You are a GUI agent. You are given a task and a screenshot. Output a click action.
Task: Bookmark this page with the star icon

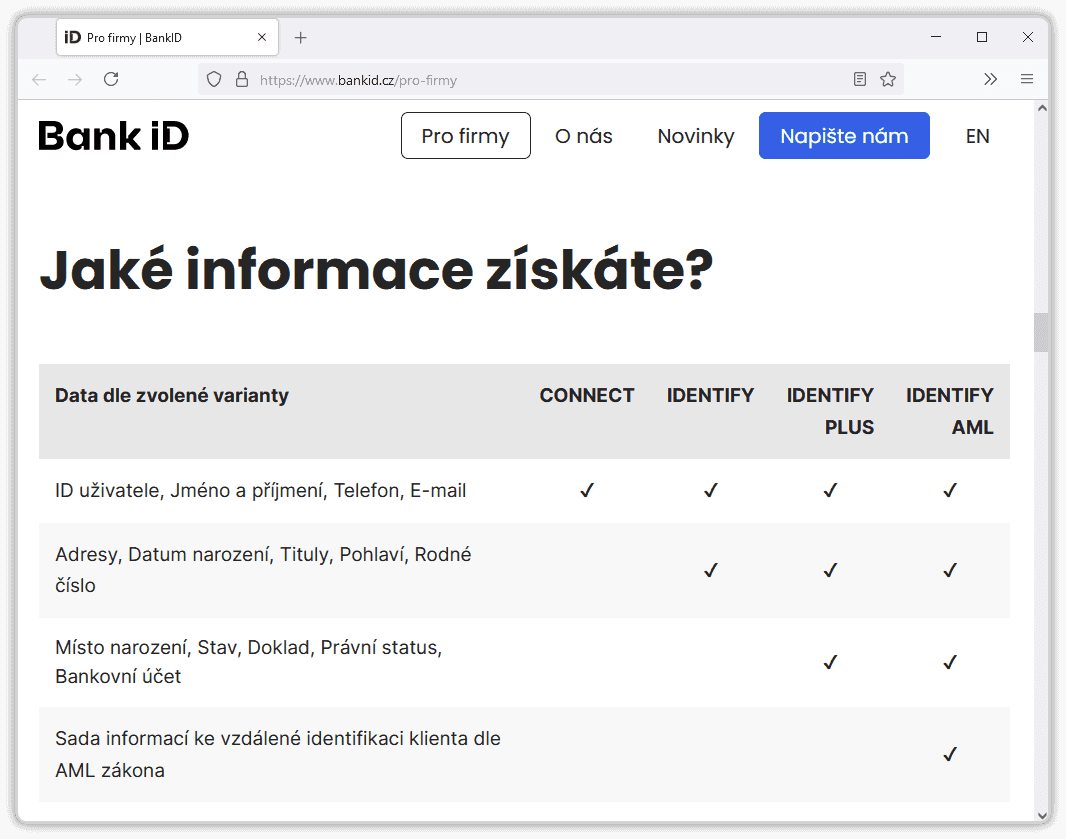pos(888,80)
